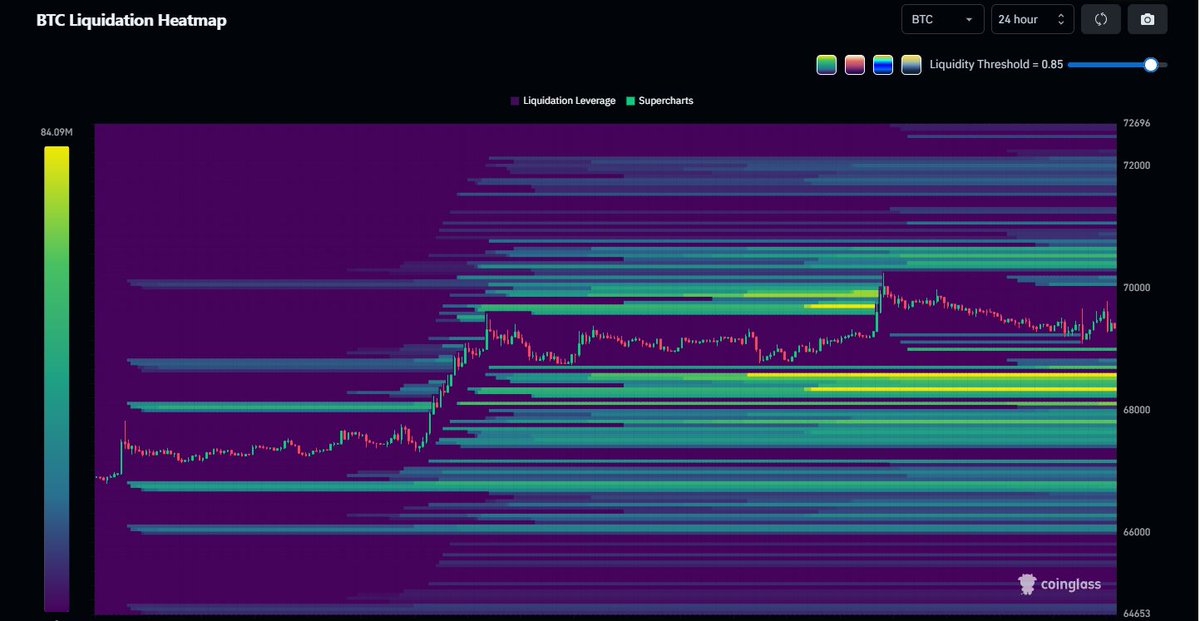Open the 24 hour timeframe selector
The width and height of the screenshot is (1200, 621).
[x=1033, y=19]
